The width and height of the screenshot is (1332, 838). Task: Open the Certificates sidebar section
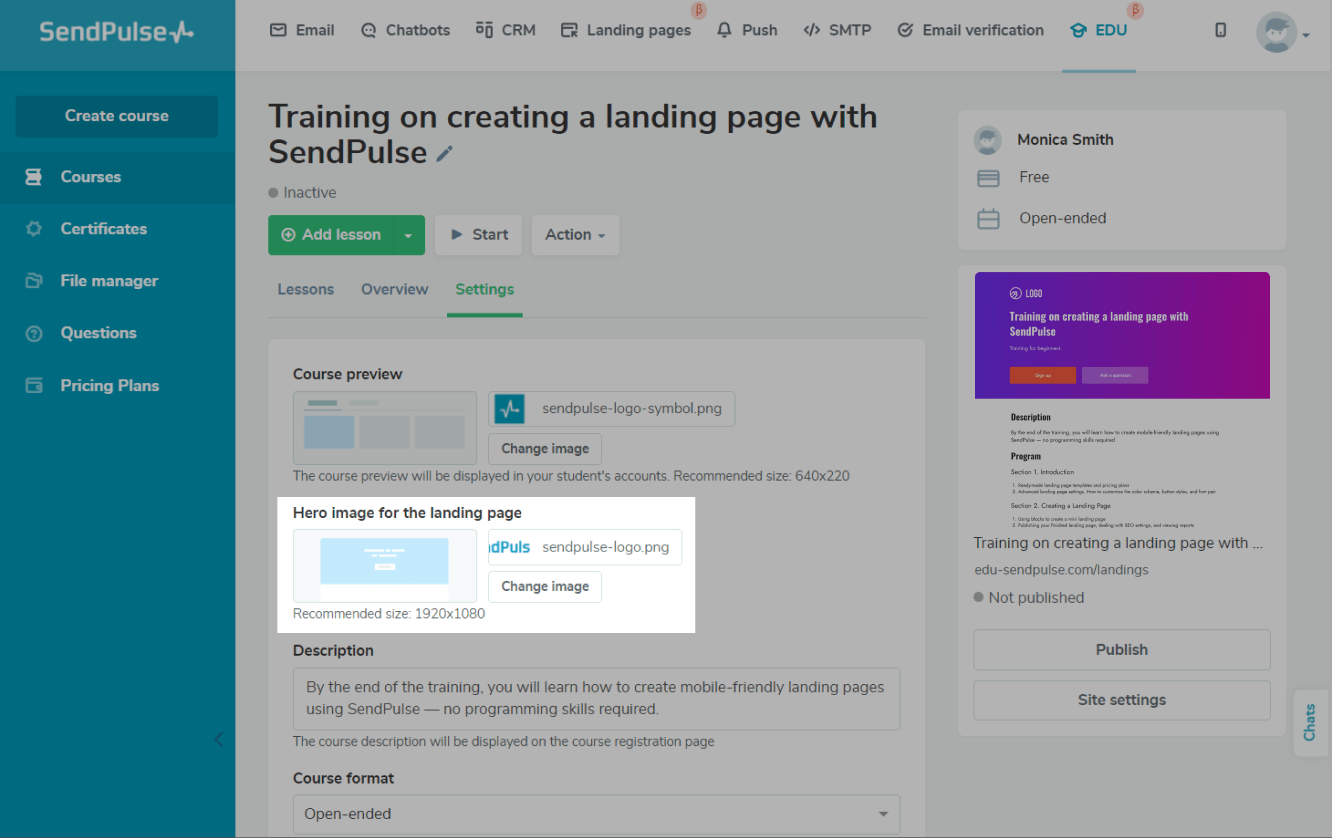[x=103, y=229]
